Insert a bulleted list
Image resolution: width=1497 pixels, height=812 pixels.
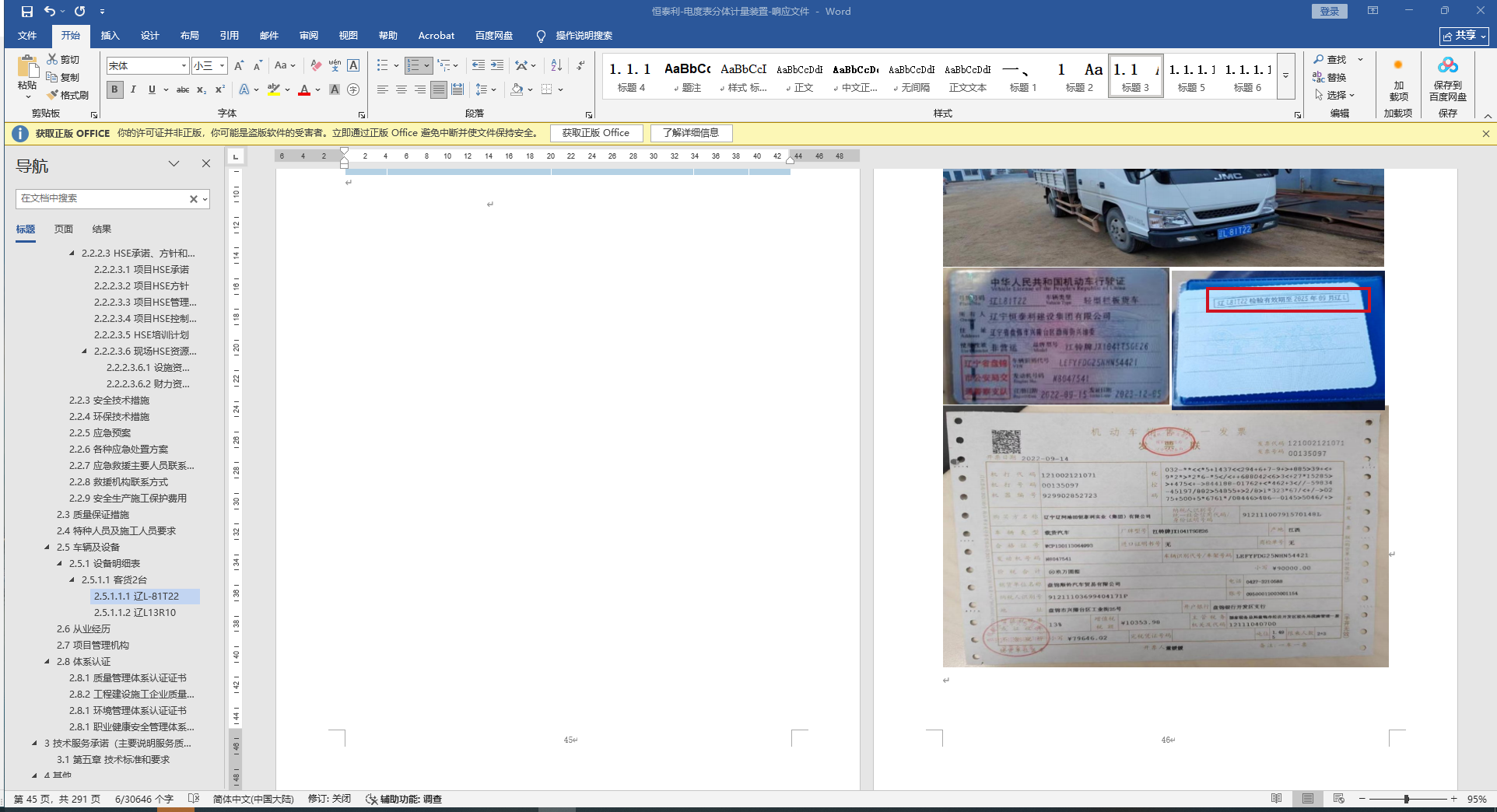[x=382, y=66]
